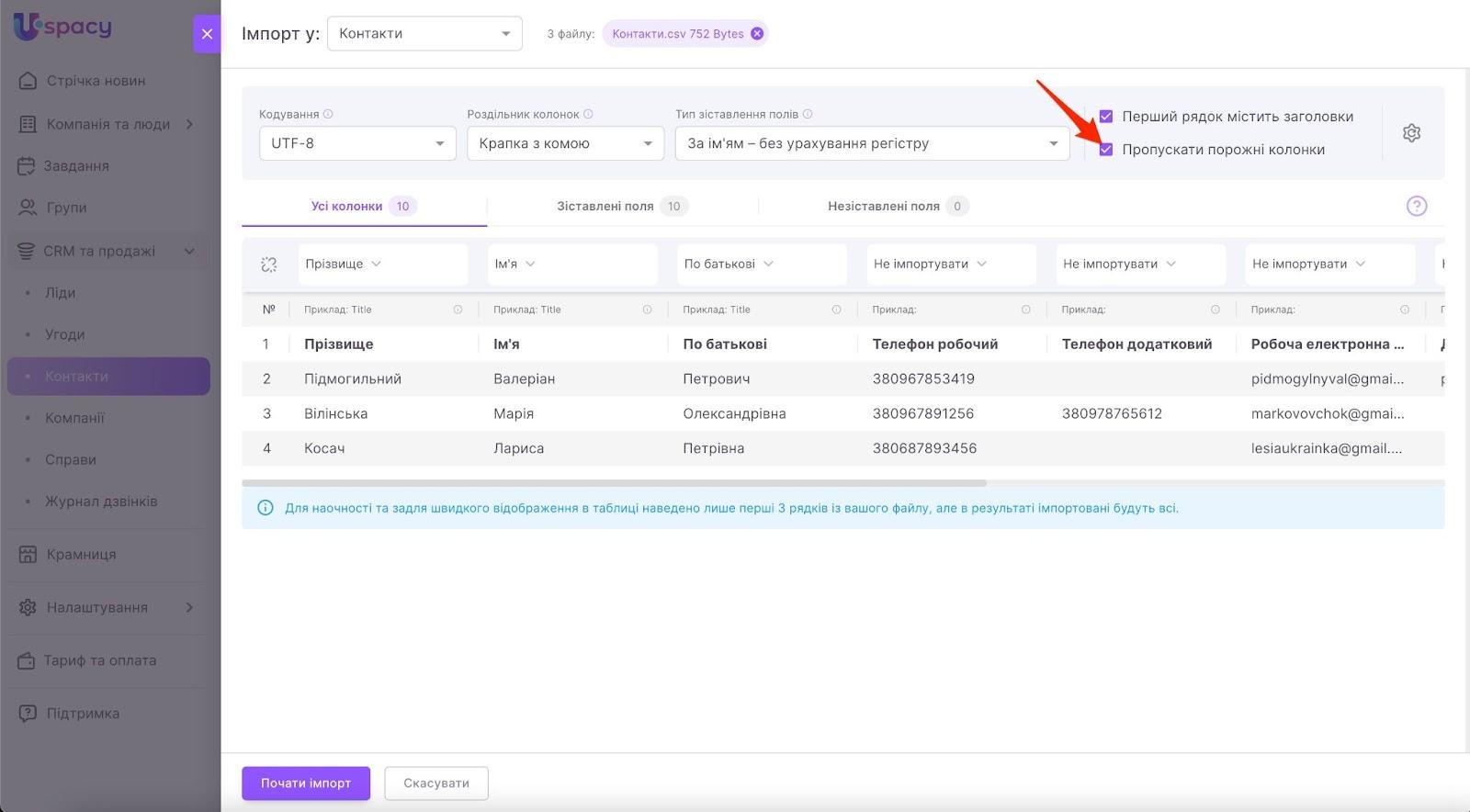
Task: Click the horizontal scrollbar under the table
Action: [614, 483]
